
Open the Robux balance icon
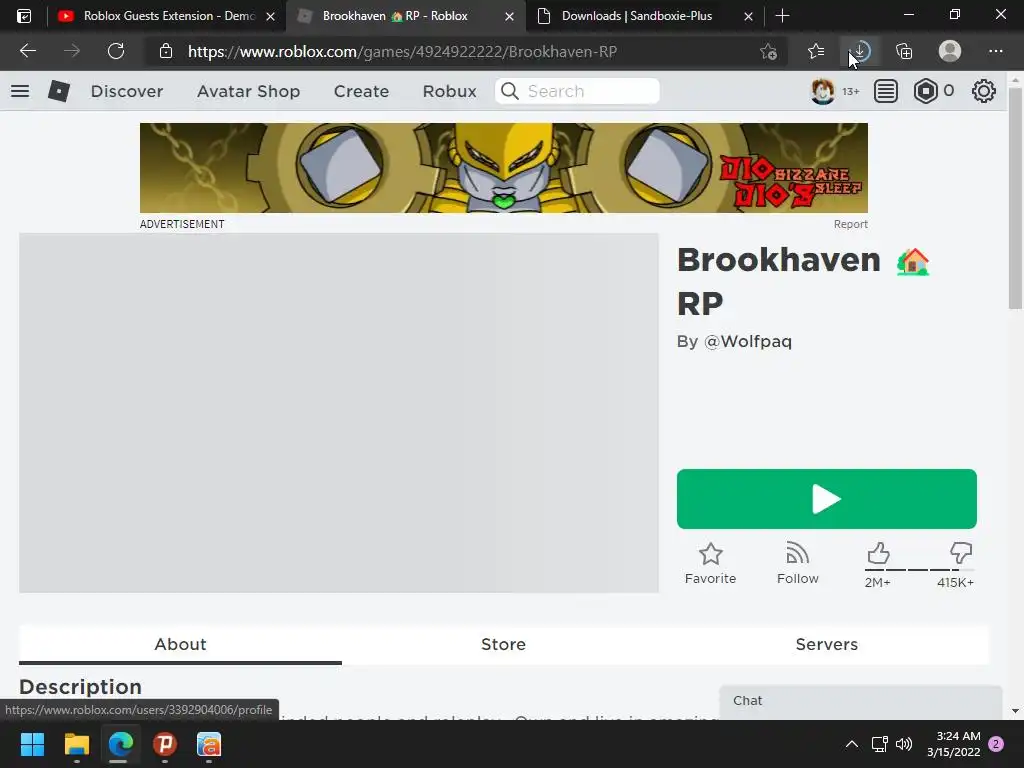pyautogui.click(x=925, y=91)
